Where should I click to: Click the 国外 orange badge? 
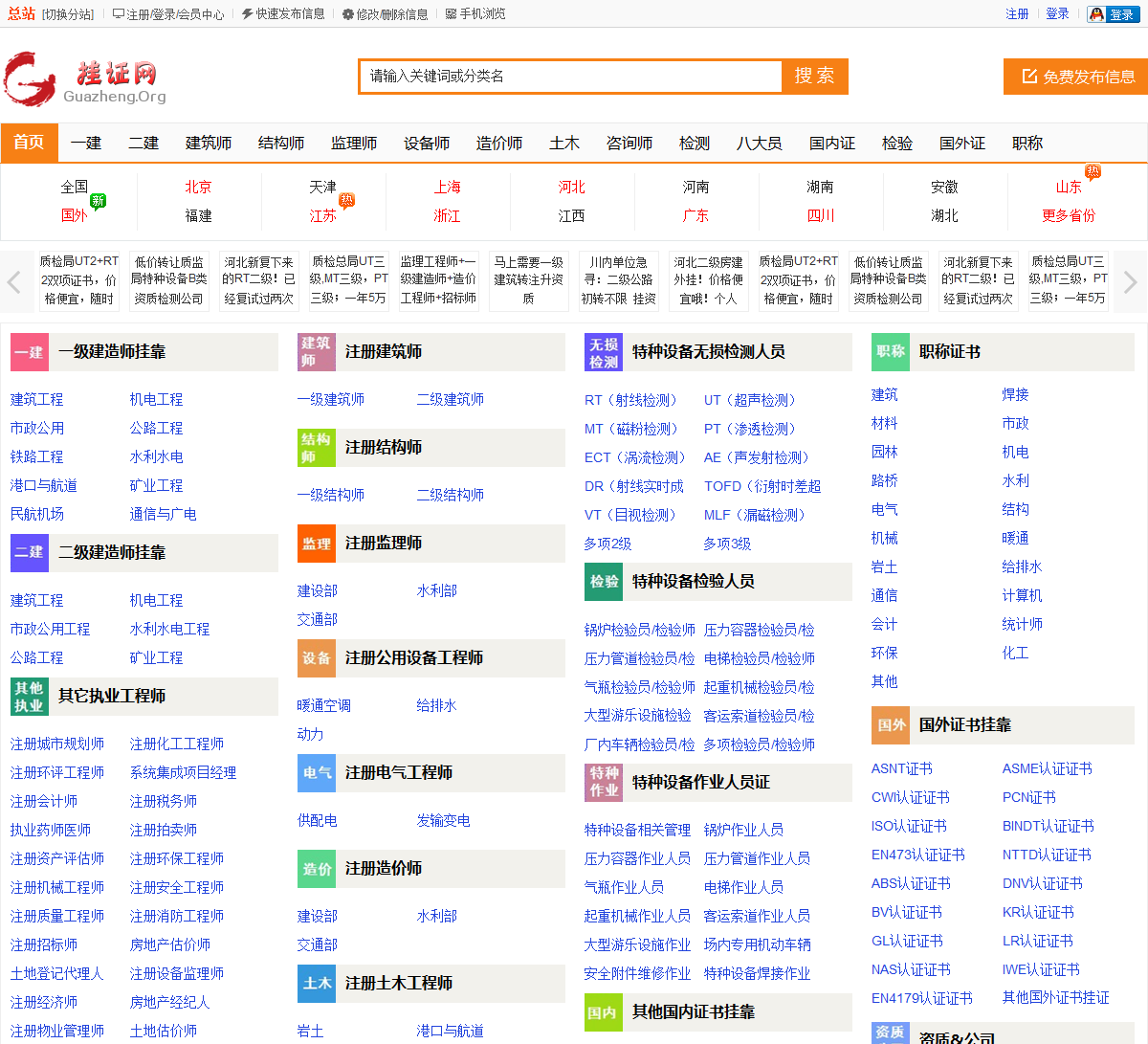(x=891, y=725)
